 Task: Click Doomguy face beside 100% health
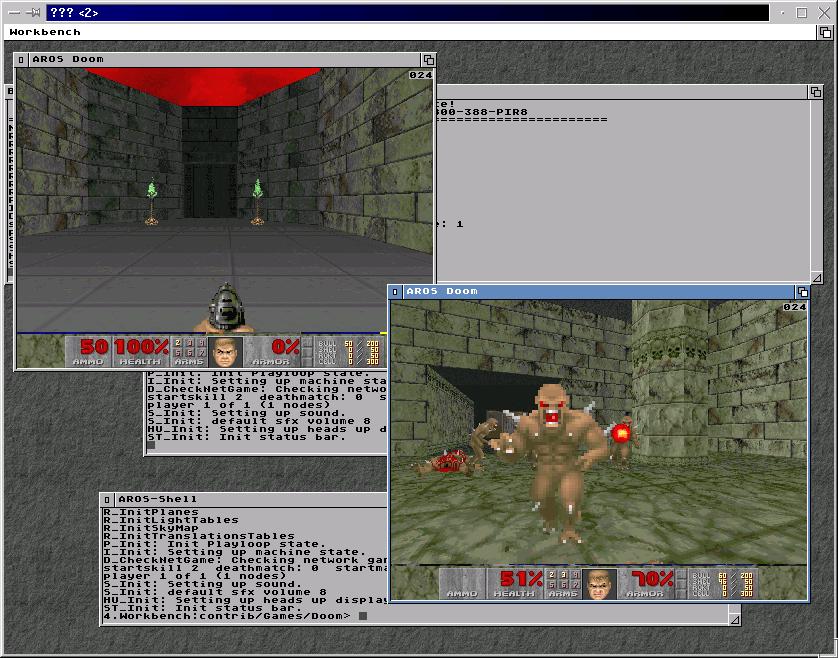pyautogui.click(x=226, y=351)
